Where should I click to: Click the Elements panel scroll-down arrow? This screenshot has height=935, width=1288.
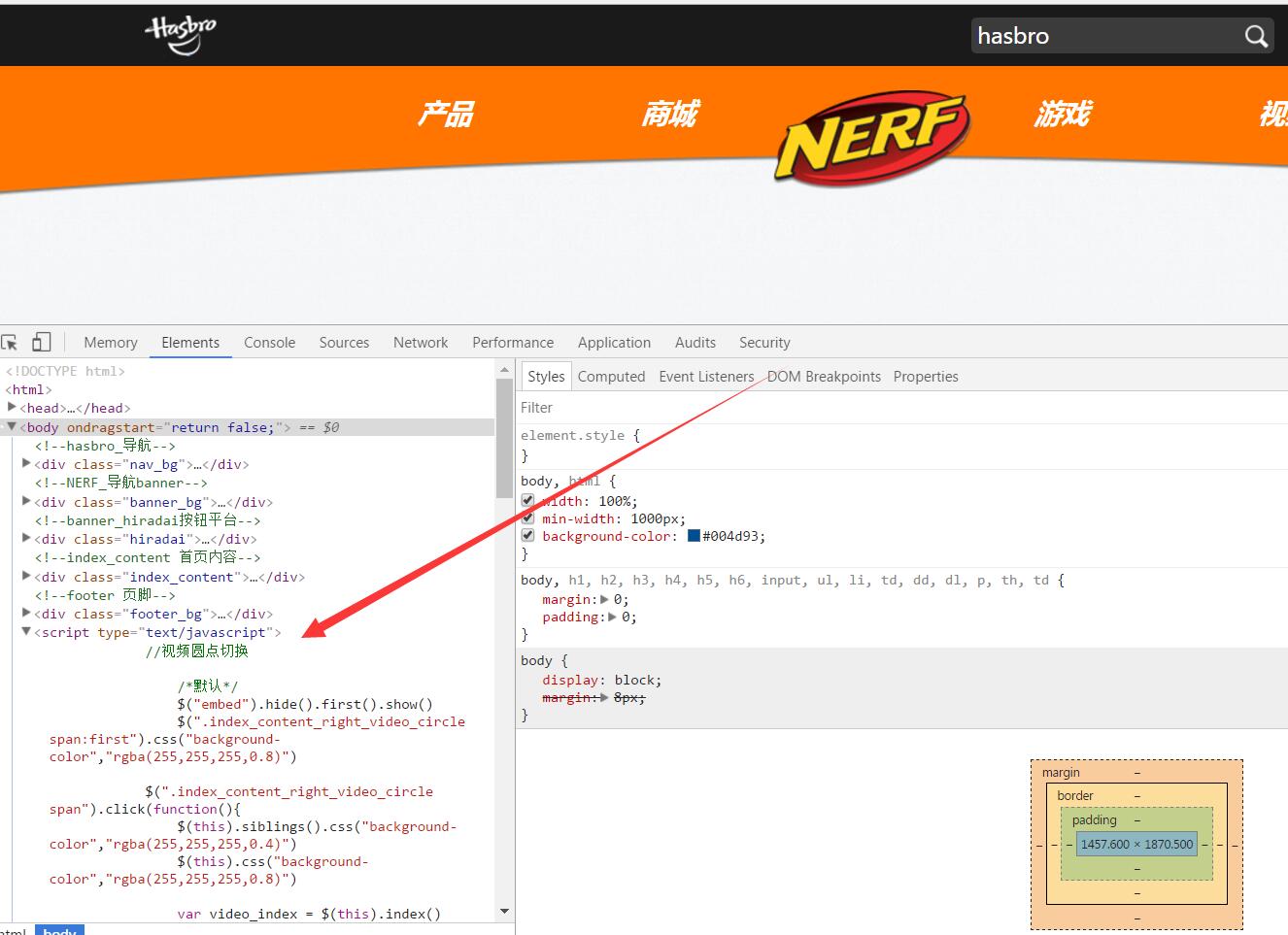pos(504,912)
